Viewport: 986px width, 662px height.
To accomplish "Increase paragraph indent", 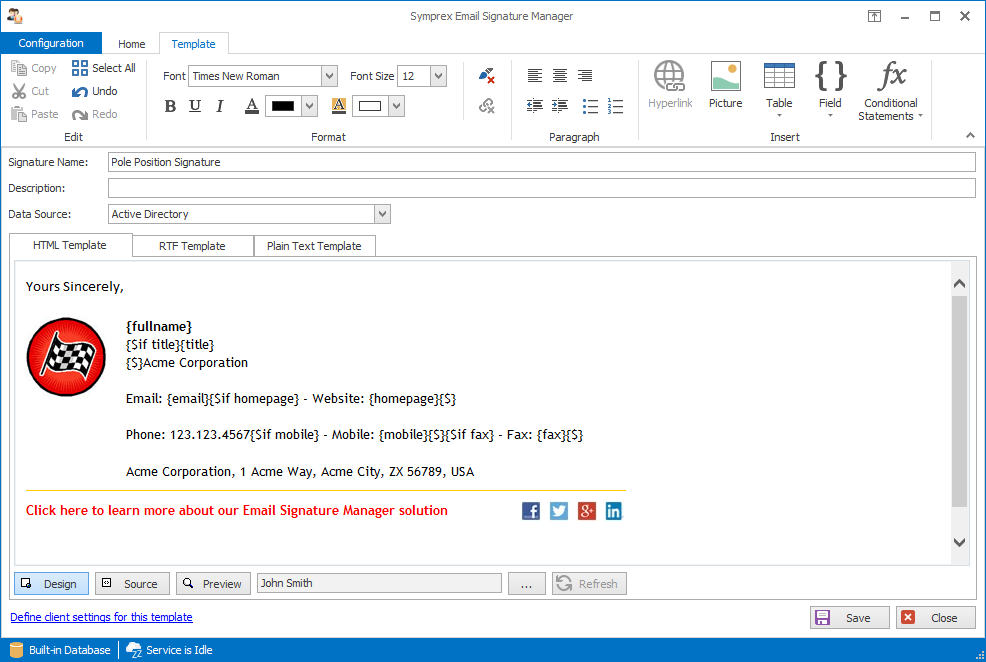I will pyautogui.click(x=560, y=106).
